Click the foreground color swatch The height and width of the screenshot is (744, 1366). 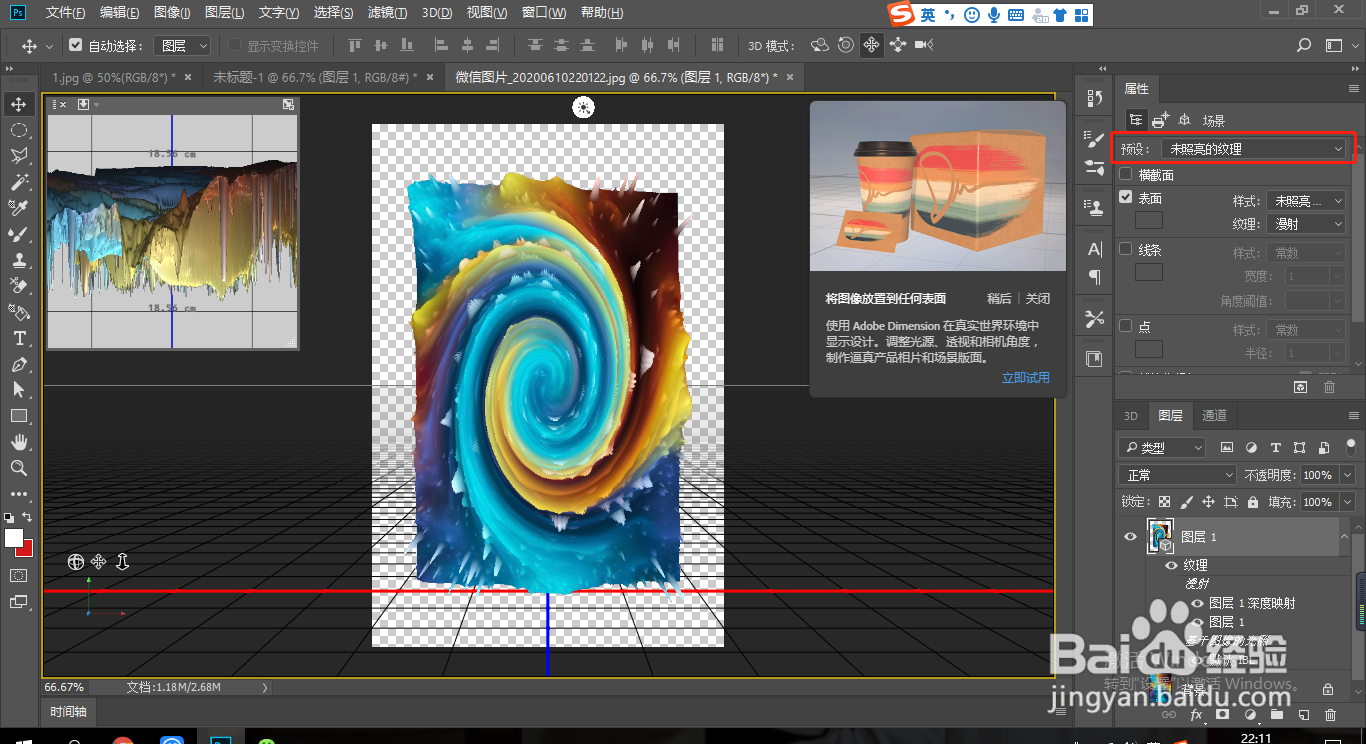click(x=14, y=538)
